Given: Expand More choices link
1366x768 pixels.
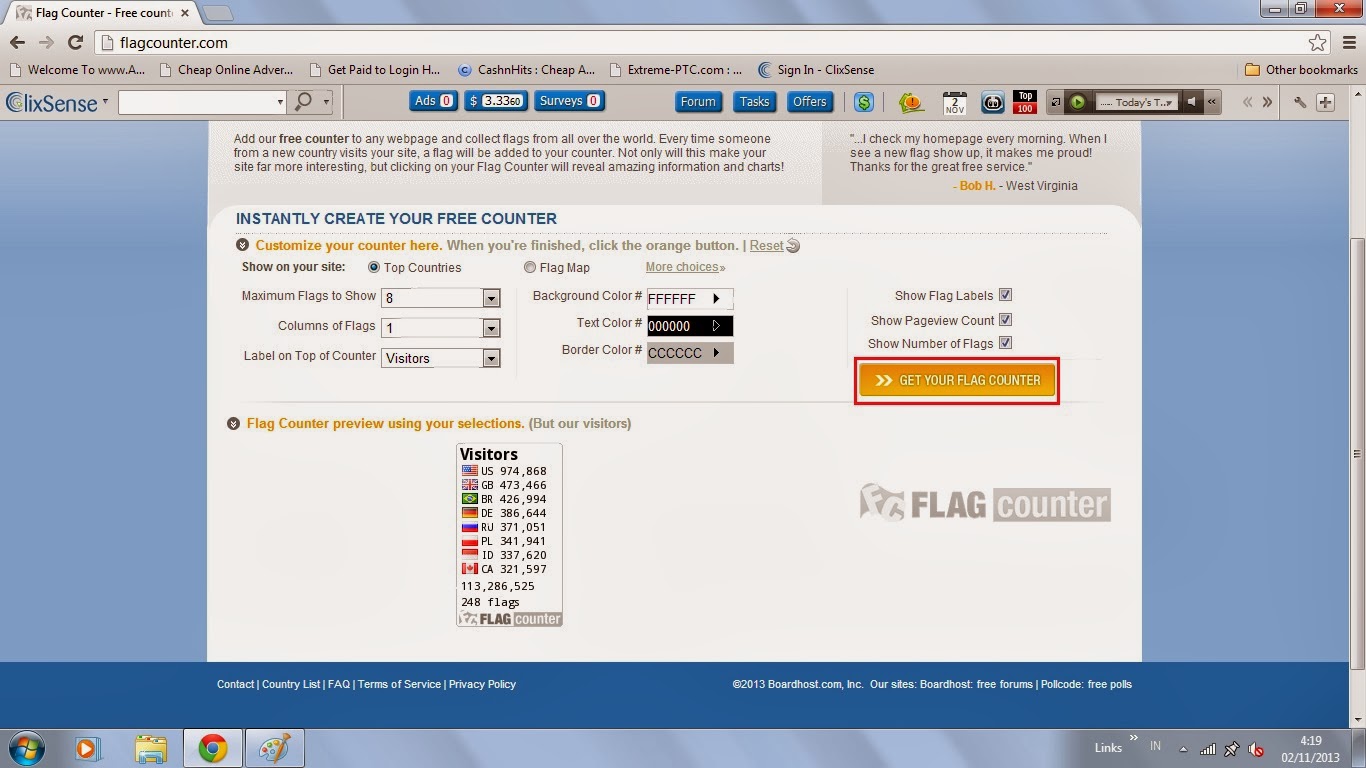Looking at the screenshot, I should coord(685,267).
